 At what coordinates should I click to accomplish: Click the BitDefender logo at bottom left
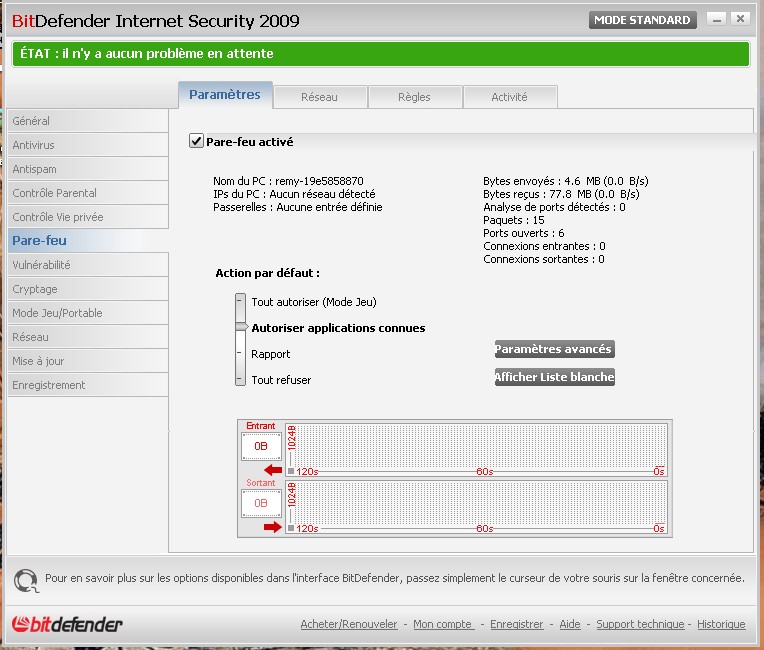click(67, 624)
